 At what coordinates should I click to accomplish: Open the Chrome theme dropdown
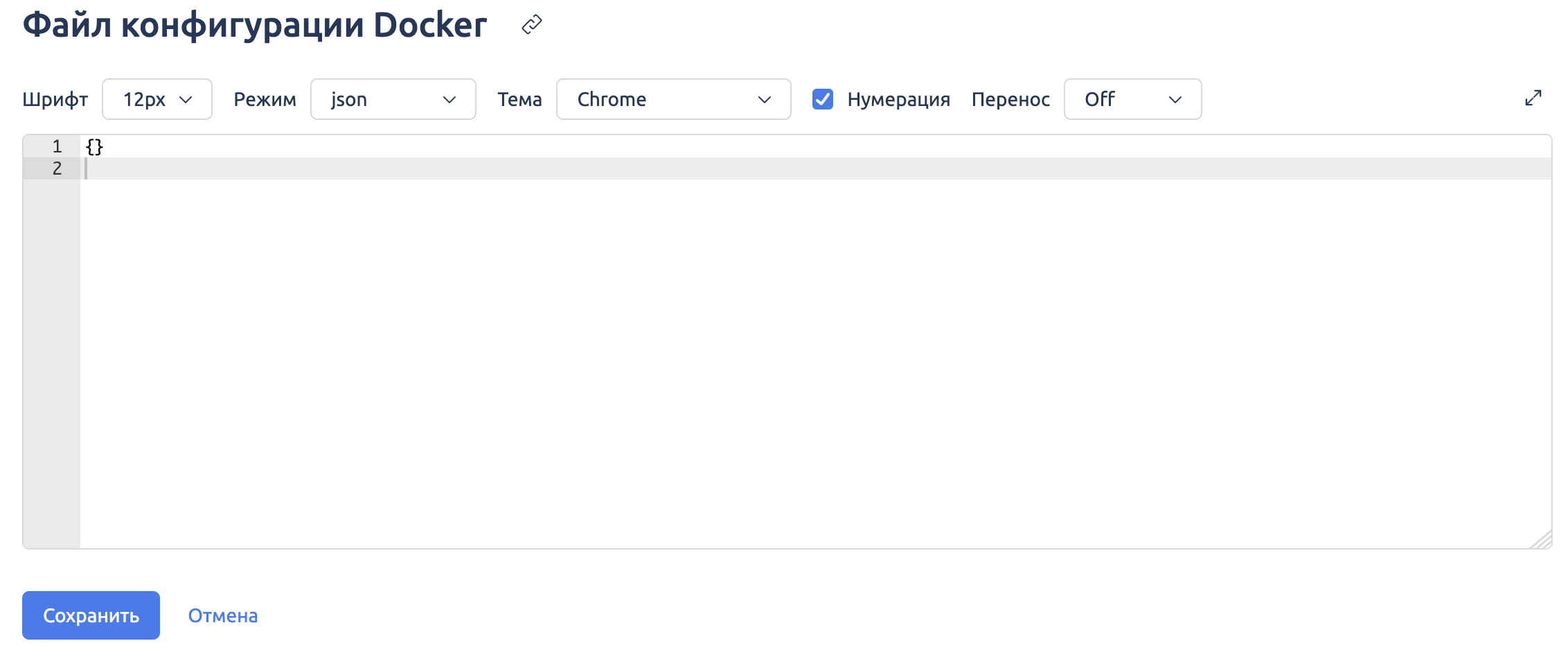(673, 99)
